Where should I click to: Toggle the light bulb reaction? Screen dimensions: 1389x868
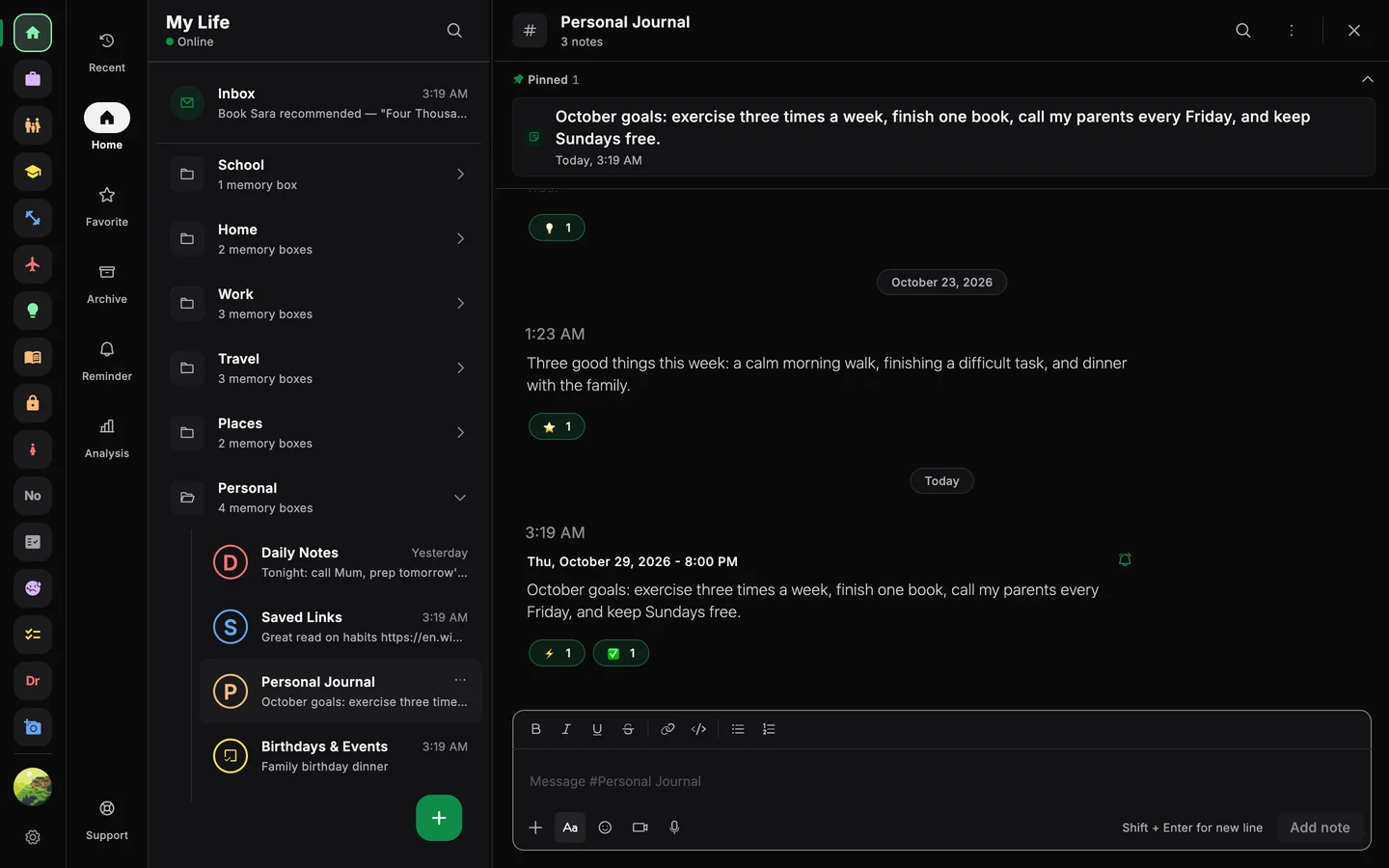557,228
